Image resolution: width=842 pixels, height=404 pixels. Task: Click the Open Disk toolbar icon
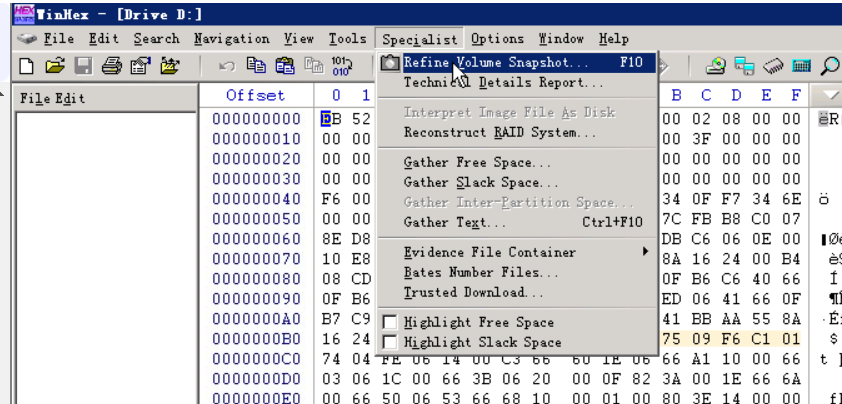716,66
